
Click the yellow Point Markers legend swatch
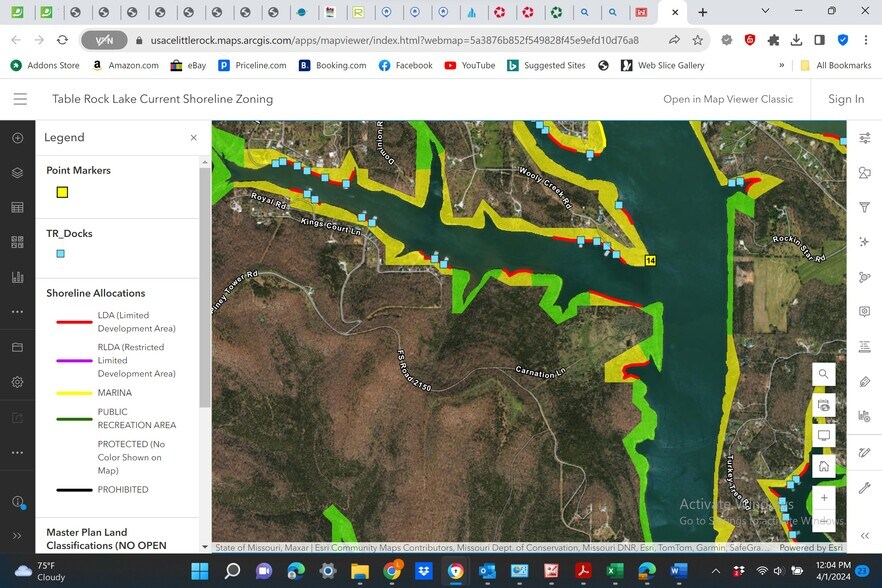62,192
